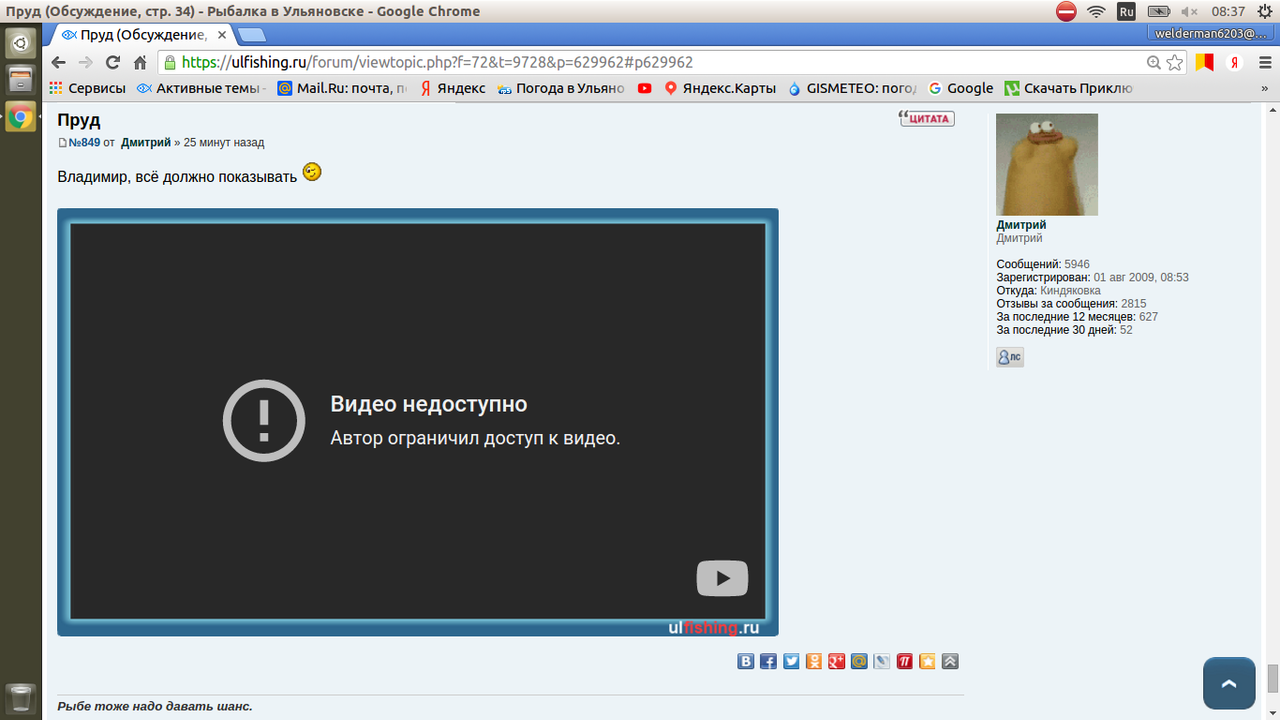The height and width of the screenshot is (720, 1280).
Task: Play the embedded video
Action: pyautogui.click(x=722, y=577)
